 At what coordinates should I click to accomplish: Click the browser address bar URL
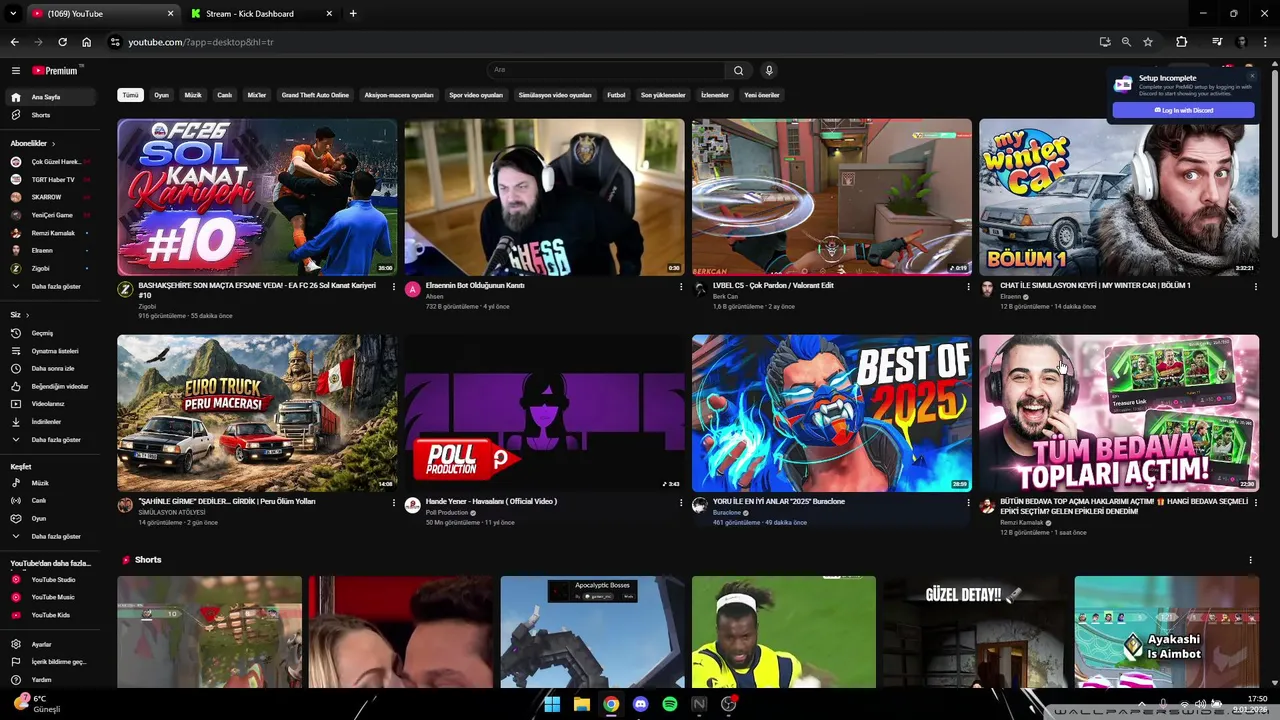(200, 42)
